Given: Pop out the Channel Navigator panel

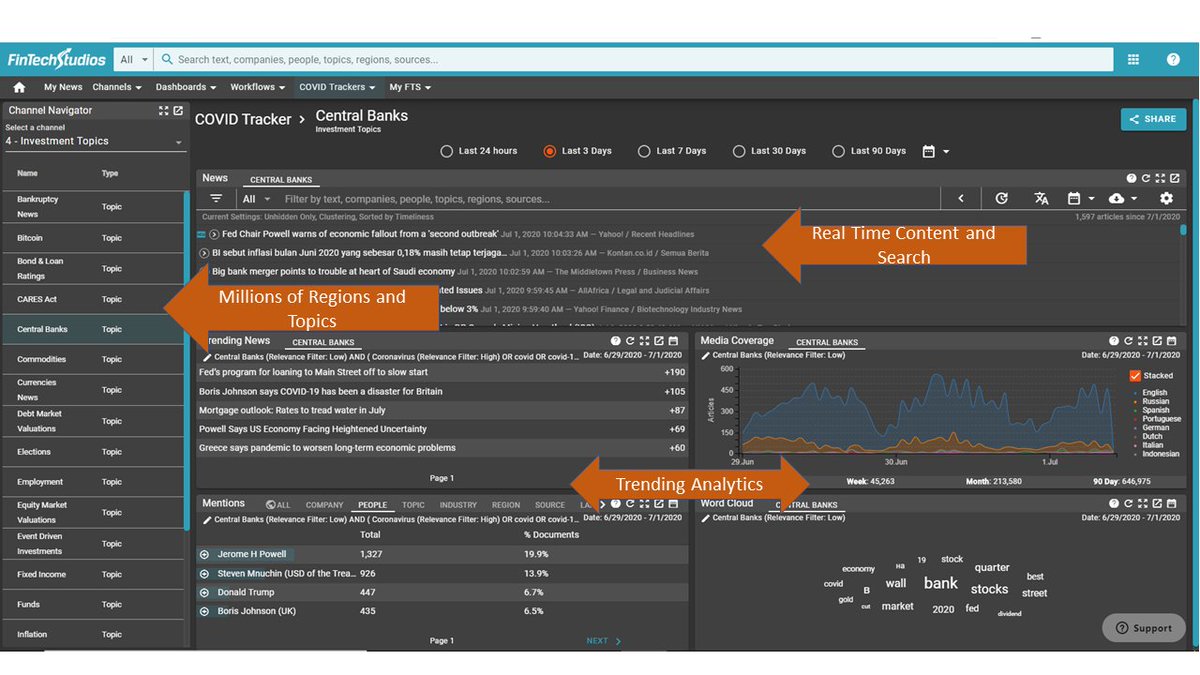Looking at the screenshot, I should (178, 111).
